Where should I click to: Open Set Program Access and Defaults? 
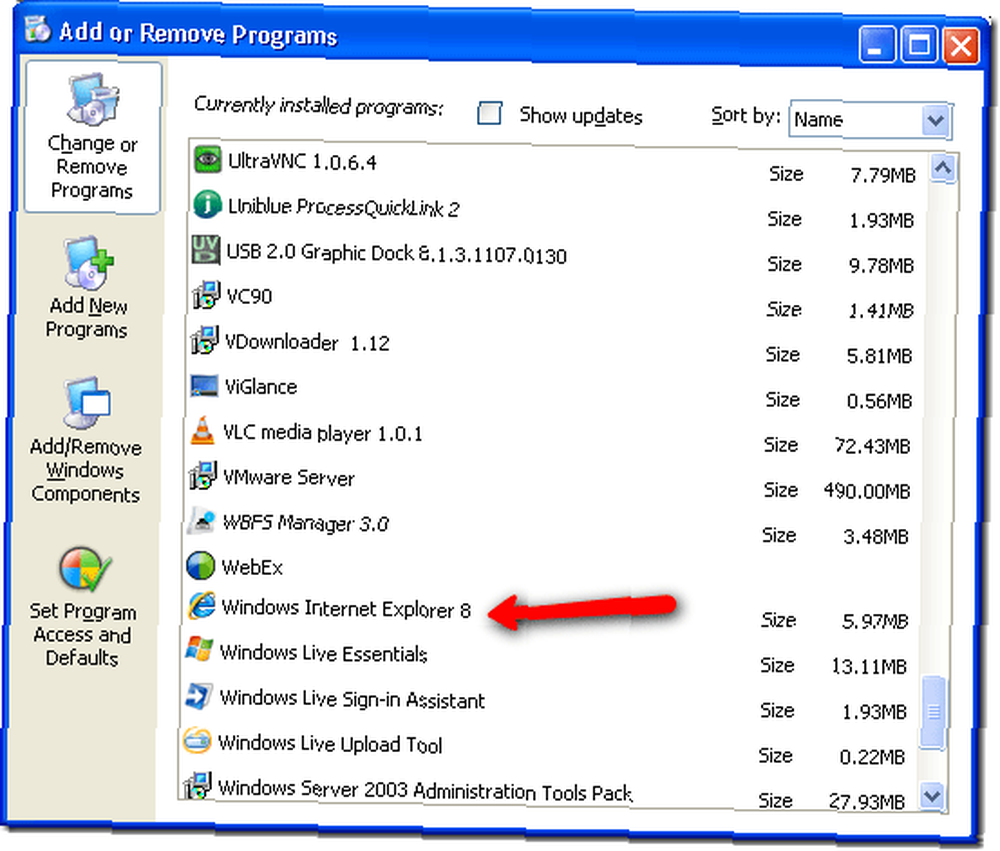tap(82, 607)
